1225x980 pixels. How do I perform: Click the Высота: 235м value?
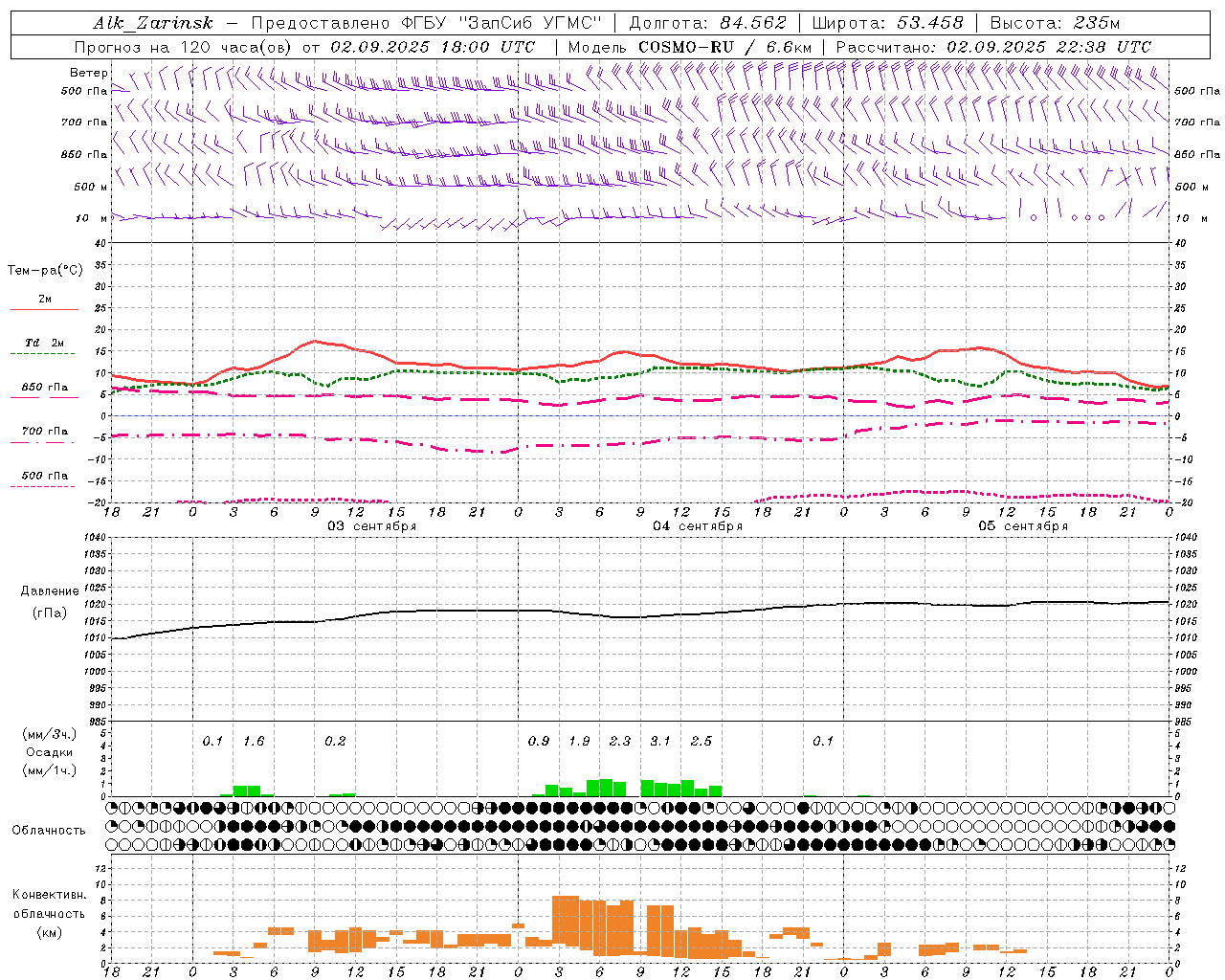[1055, 23]
